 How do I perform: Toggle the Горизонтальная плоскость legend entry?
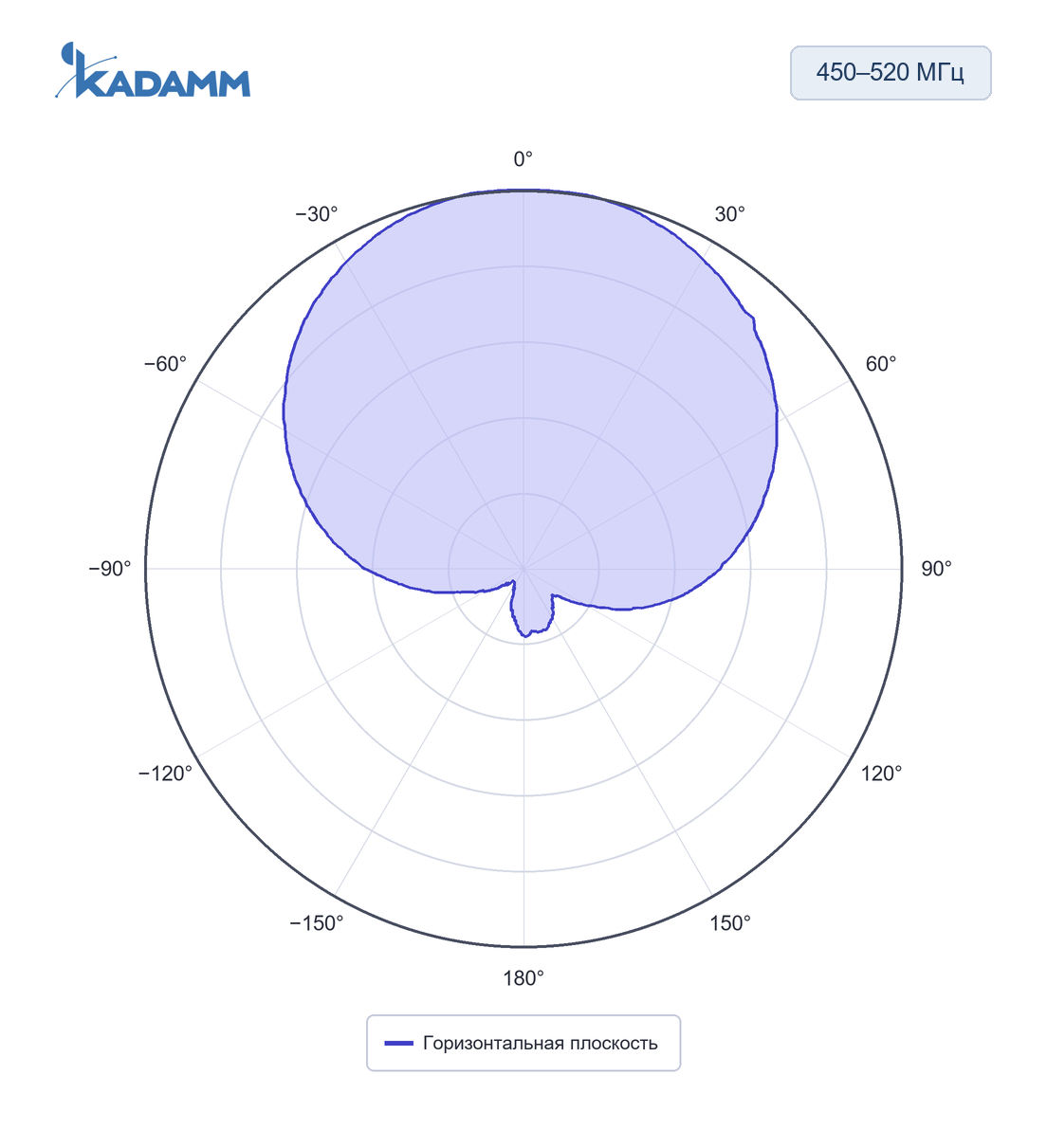click(523, 1043)
